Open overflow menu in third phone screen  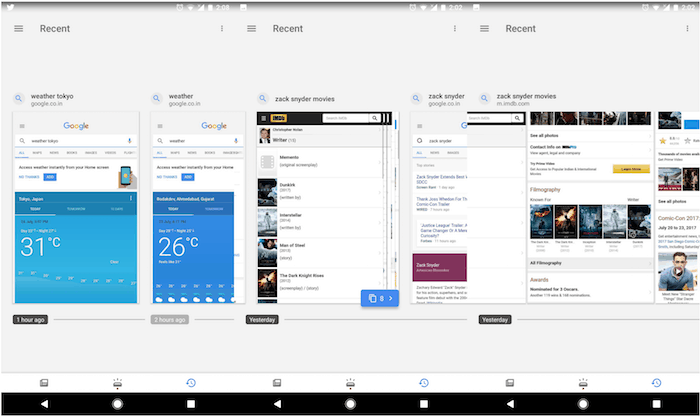[687, 29]
